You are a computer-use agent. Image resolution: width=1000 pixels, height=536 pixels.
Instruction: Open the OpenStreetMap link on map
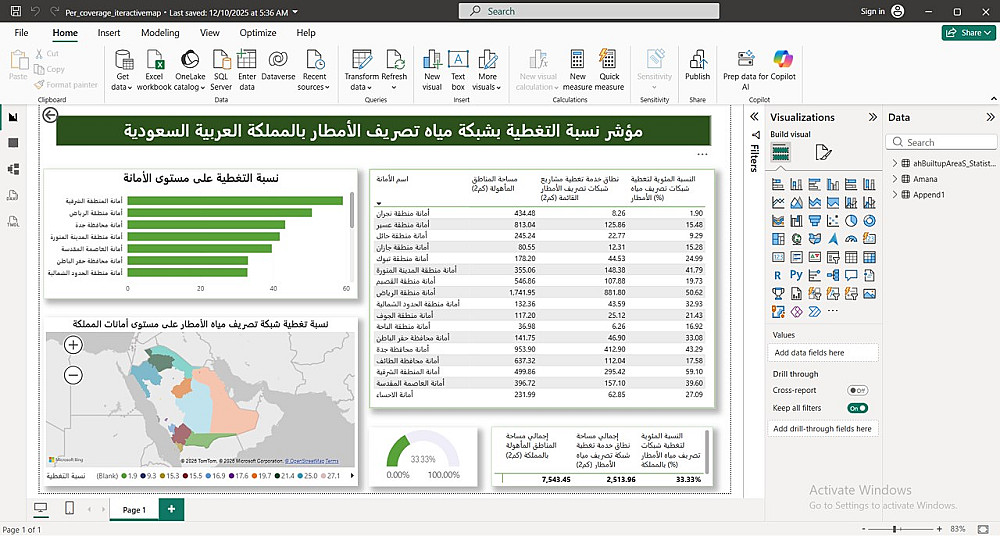(x=305, y=461)
